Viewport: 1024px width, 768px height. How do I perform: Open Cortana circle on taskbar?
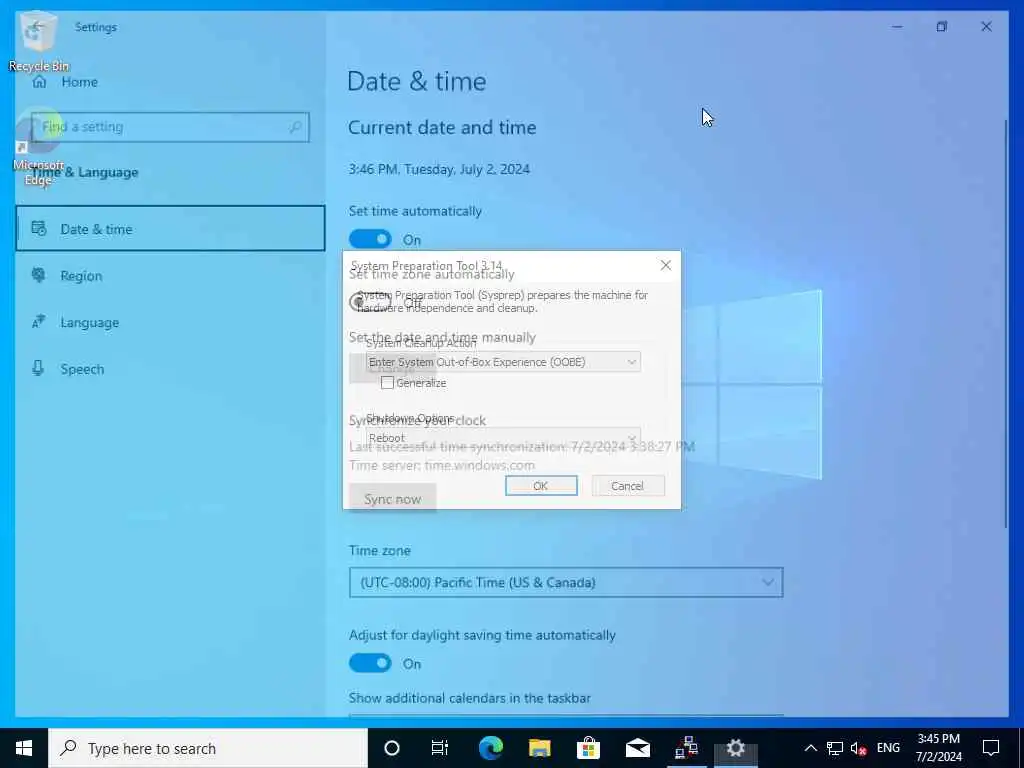[x=391, y=748]
